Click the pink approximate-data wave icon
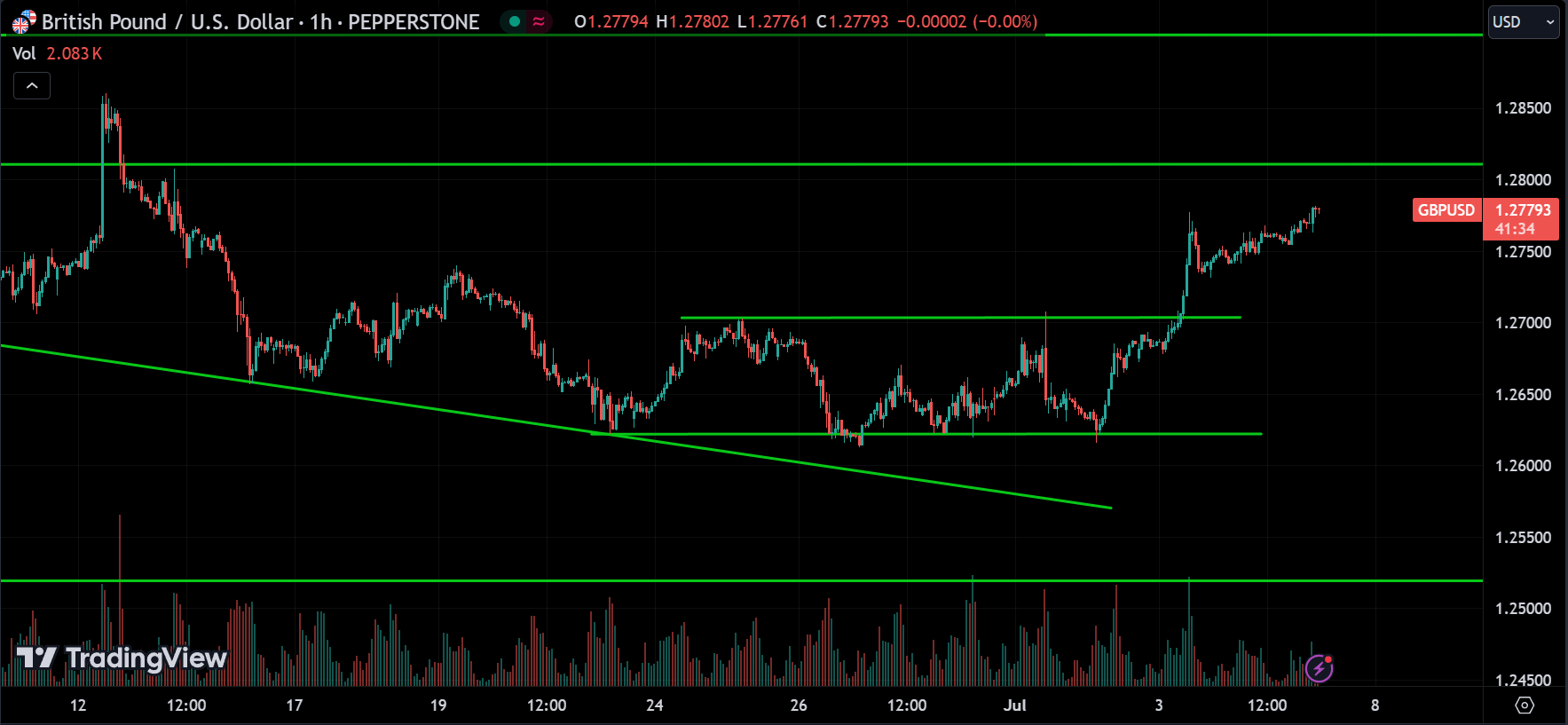 539,21
